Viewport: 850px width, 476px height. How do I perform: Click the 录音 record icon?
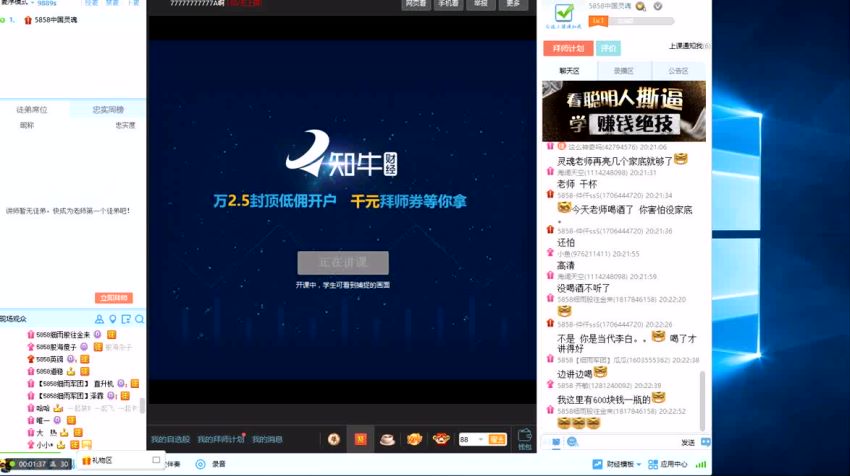(200, 464)
